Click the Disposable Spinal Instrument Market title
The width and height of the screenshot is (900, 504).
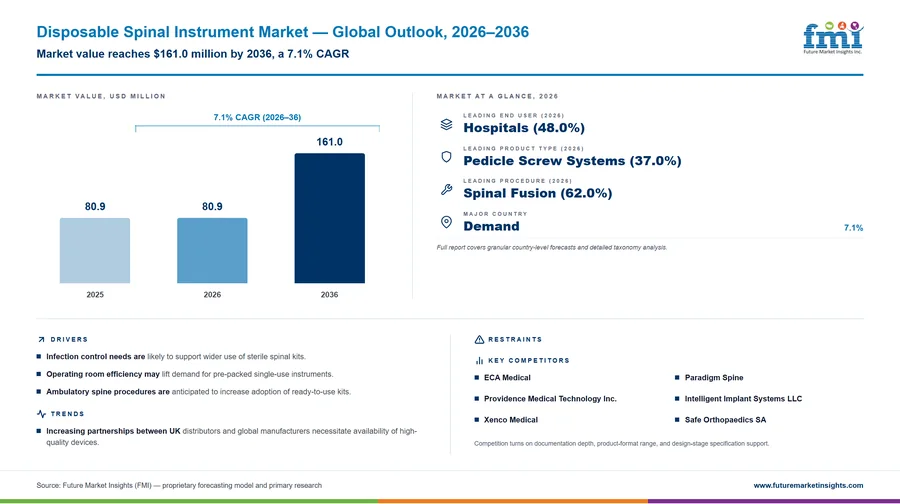pyautogui.click(x=282, y=32)
